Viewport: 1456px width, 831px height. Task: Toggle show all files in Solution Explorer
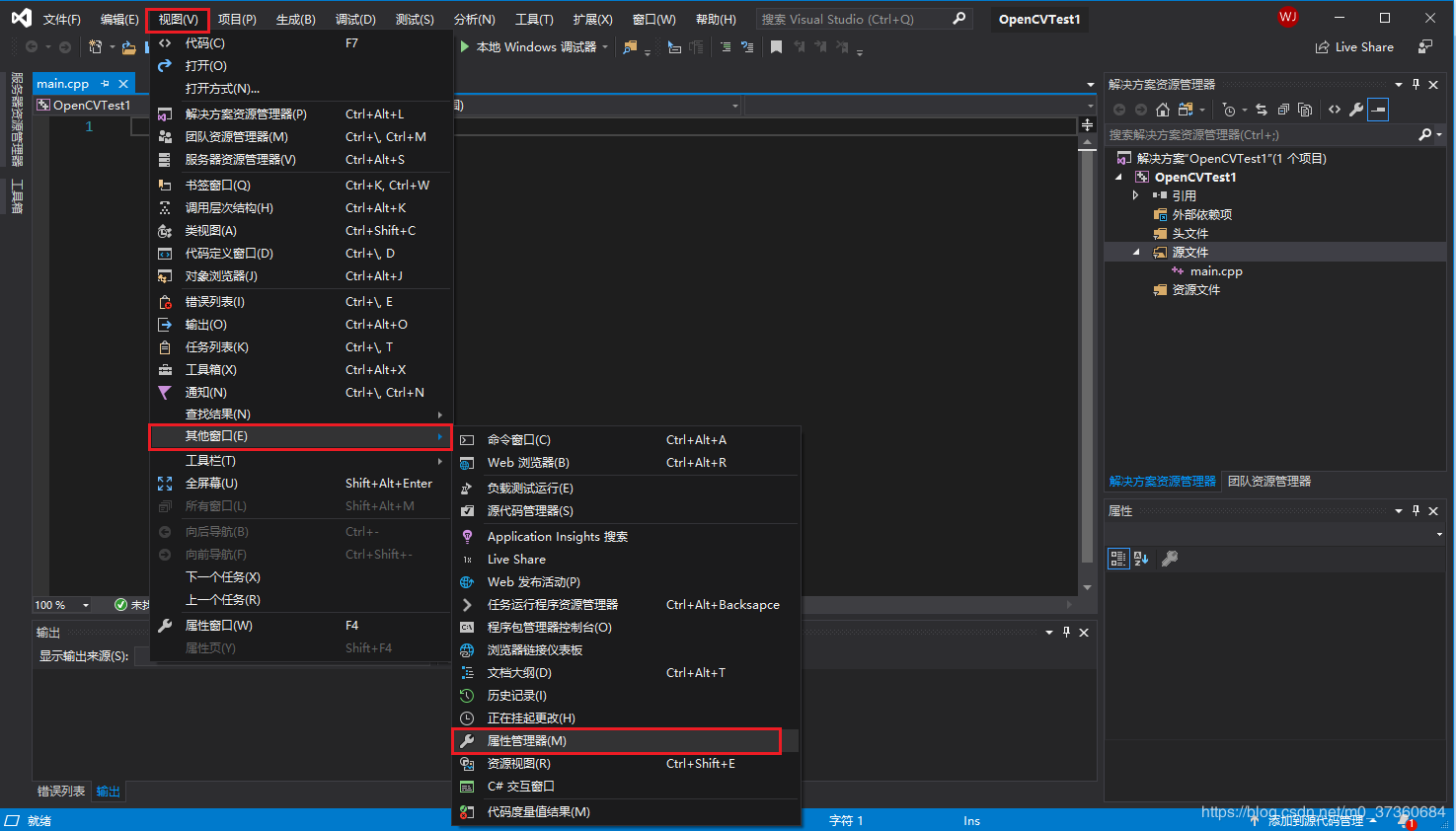click(1305, 110)
